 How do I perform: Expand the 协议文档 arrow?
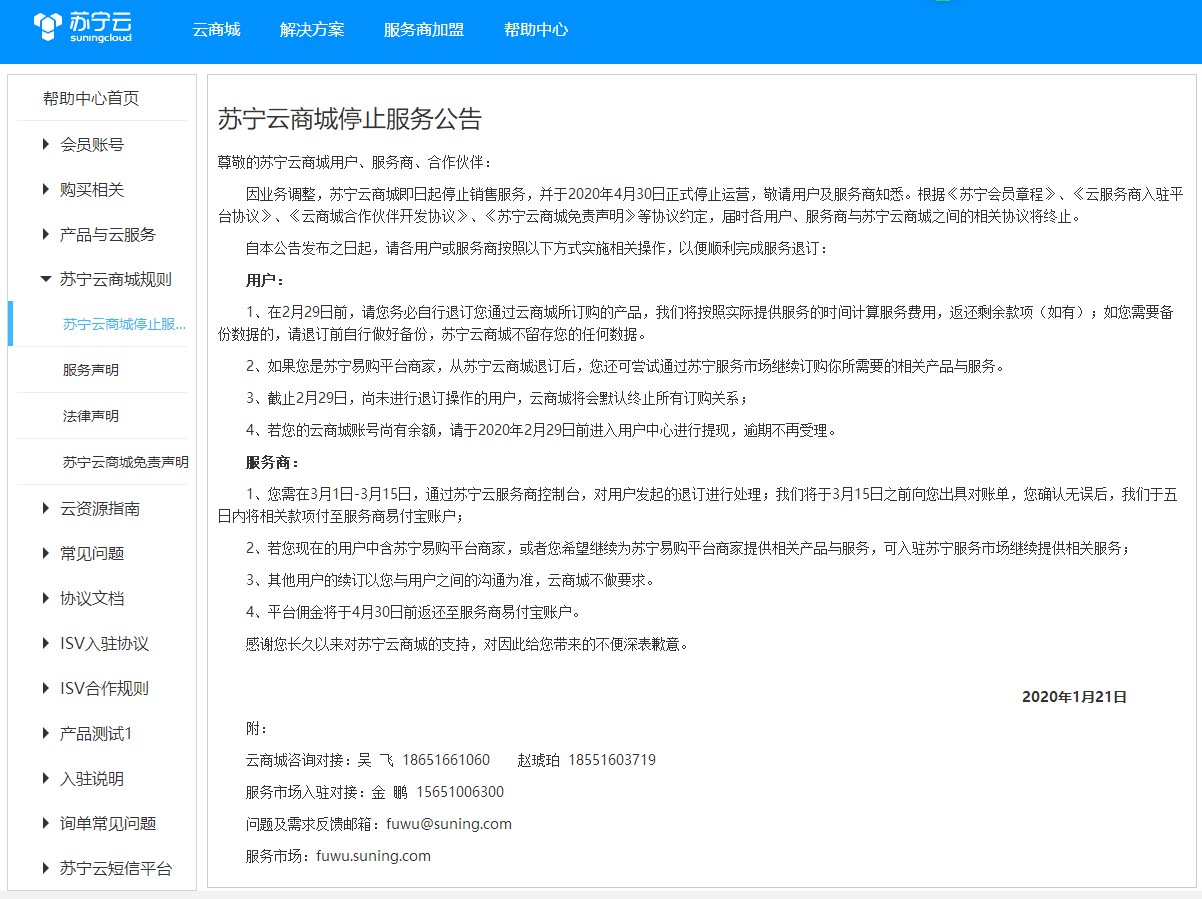(46, 598)
